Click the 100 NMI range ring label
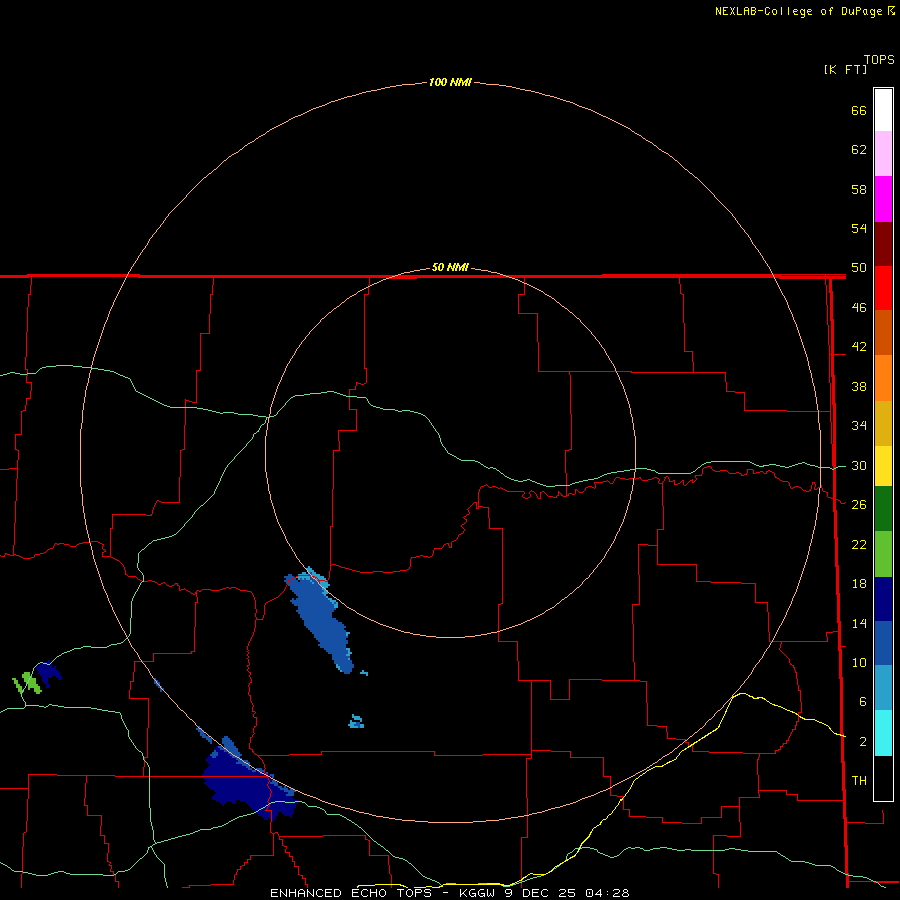900x900 pixels. coord(450,82)
